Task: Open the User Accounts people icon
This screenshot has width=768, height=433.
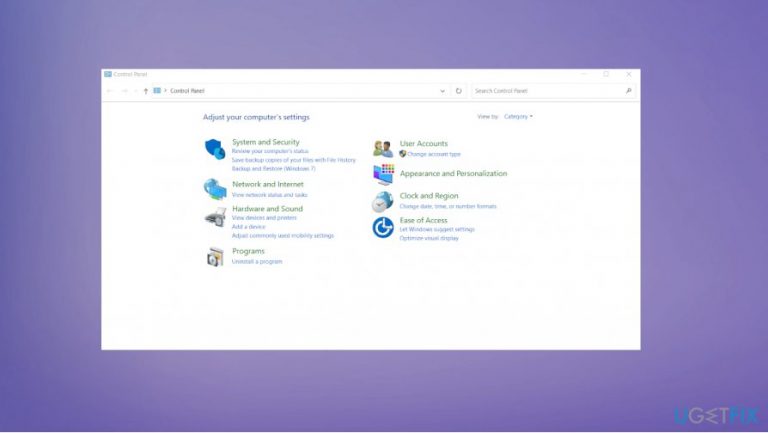Action: [383, 148]
